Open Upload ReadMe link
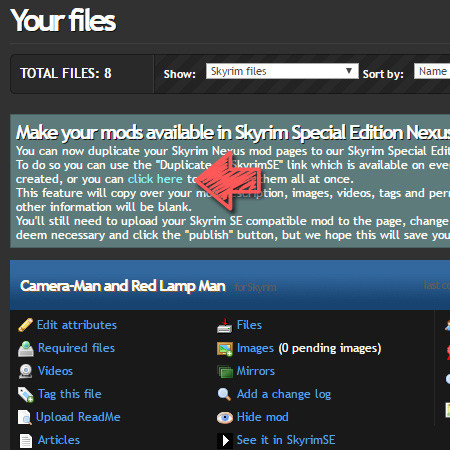This screenshot has width=450, height=450. pos(78,417)
